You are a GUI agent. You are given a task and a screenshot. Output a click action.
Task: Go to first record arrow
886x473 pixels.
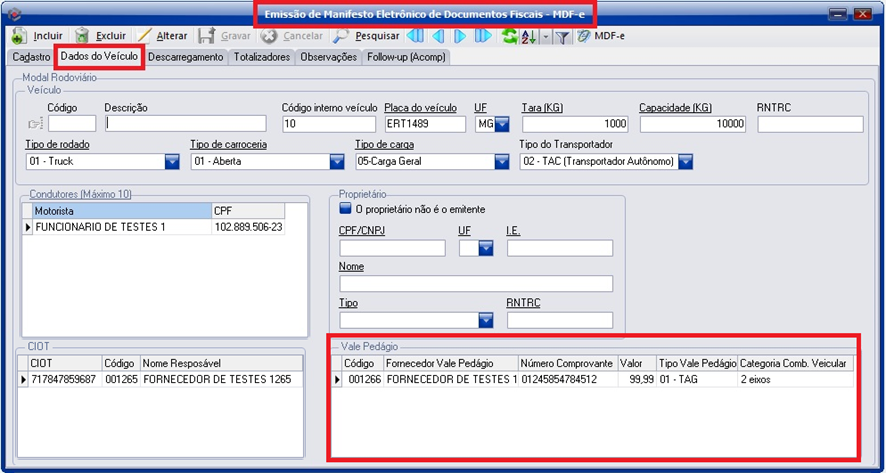click(x=414, y=36)
